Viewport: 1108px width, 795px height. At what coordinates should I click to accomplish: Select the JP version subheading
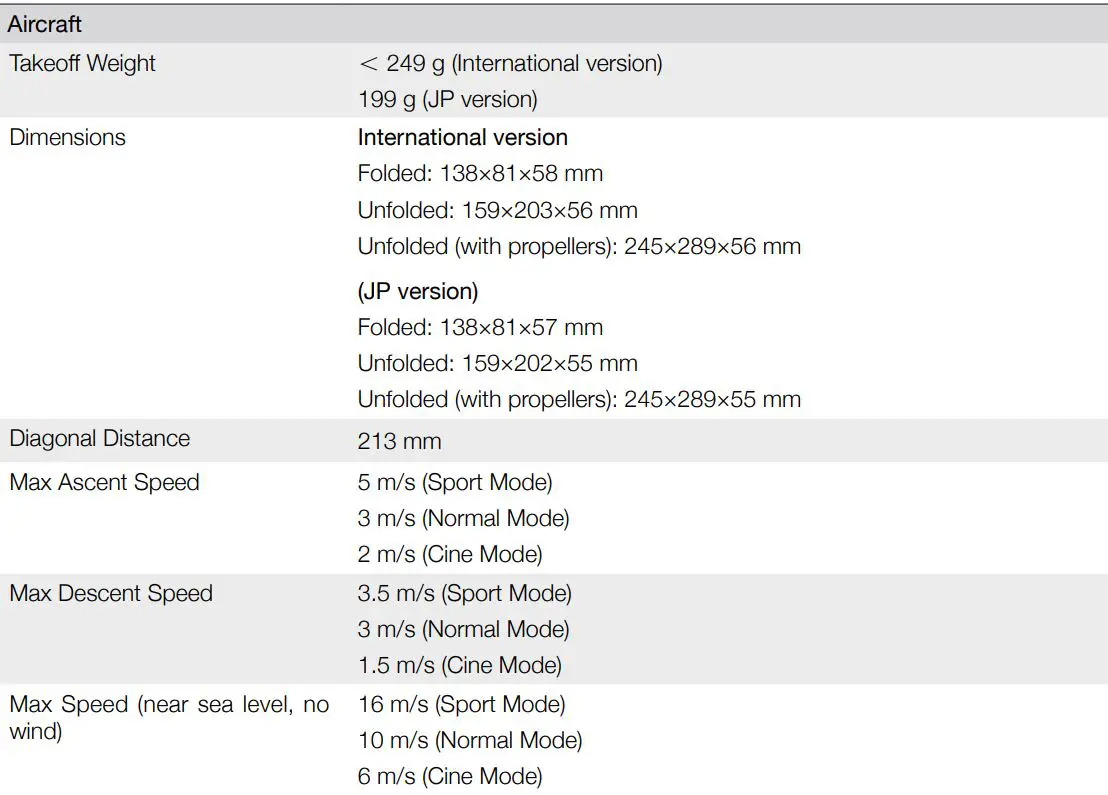click(417, 291)
